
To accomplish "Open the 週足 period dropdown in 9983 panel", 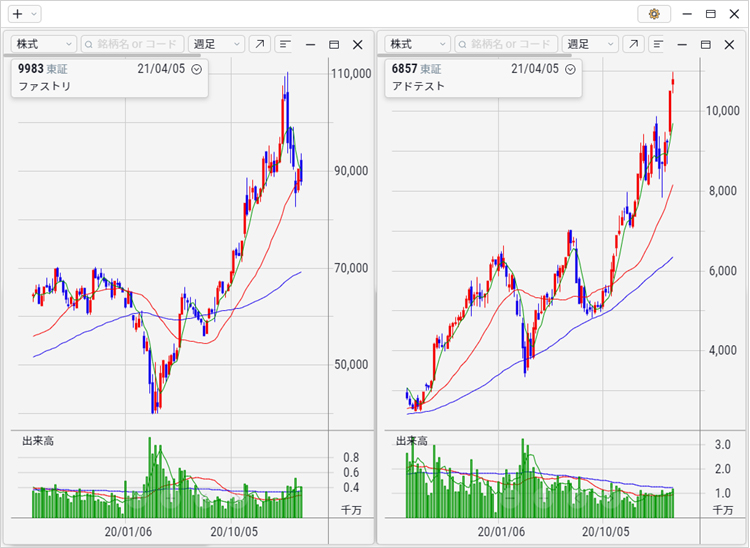I will 216,44.
